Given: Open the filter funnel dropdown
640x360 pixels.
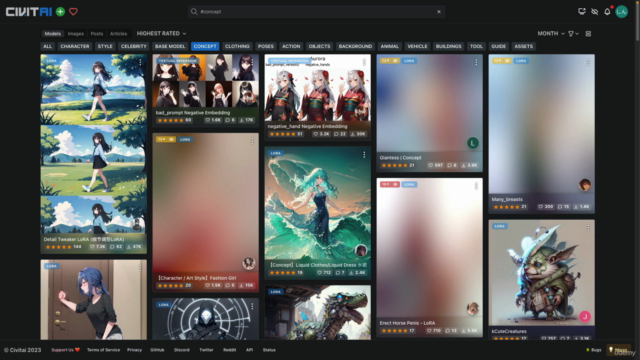Looking at the screenshot, I should pyautogui.click(x=573, y=33).
